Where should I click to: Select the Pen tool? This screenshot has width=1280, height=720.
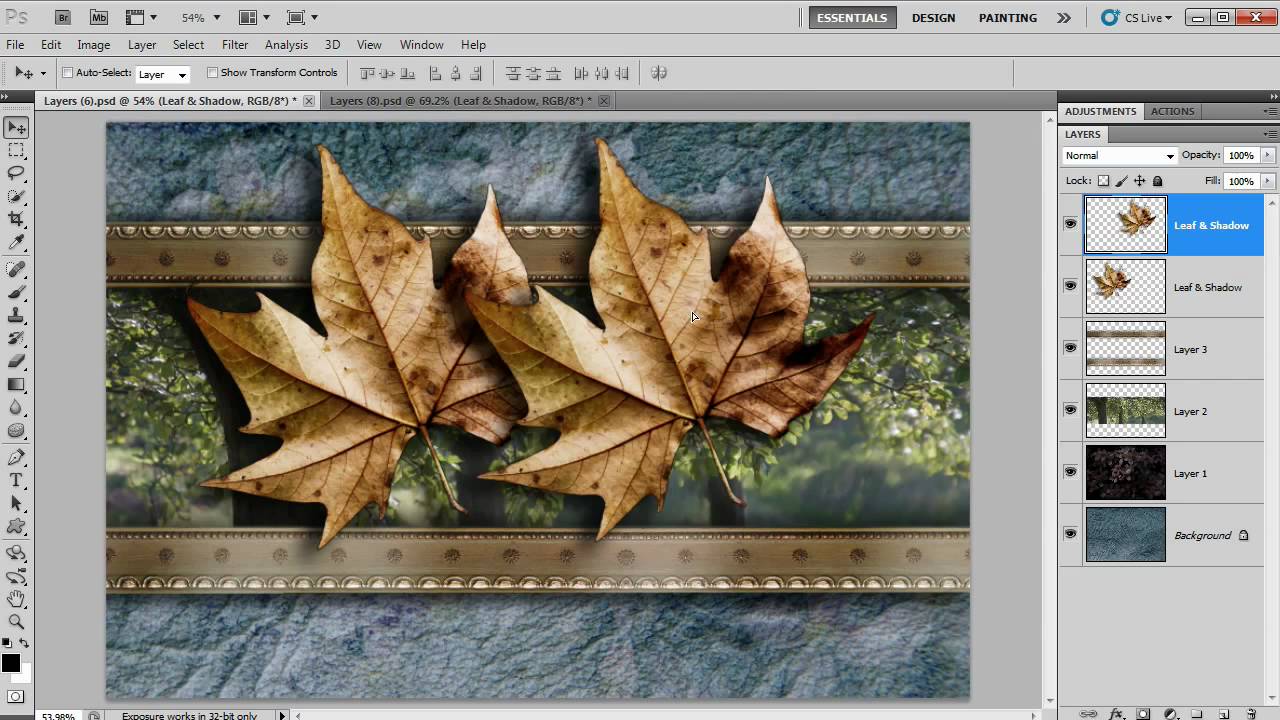tap(16, 458)
